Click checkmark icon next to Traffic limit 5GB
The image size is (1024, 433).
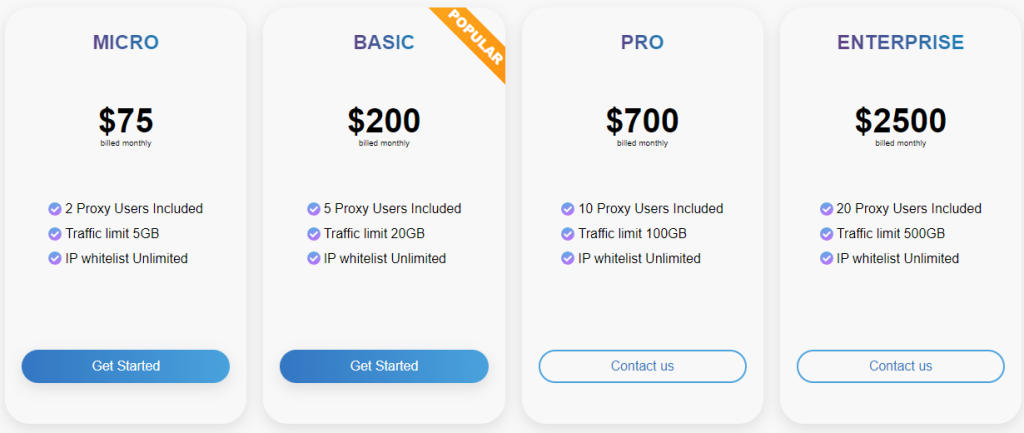(55, 234)
